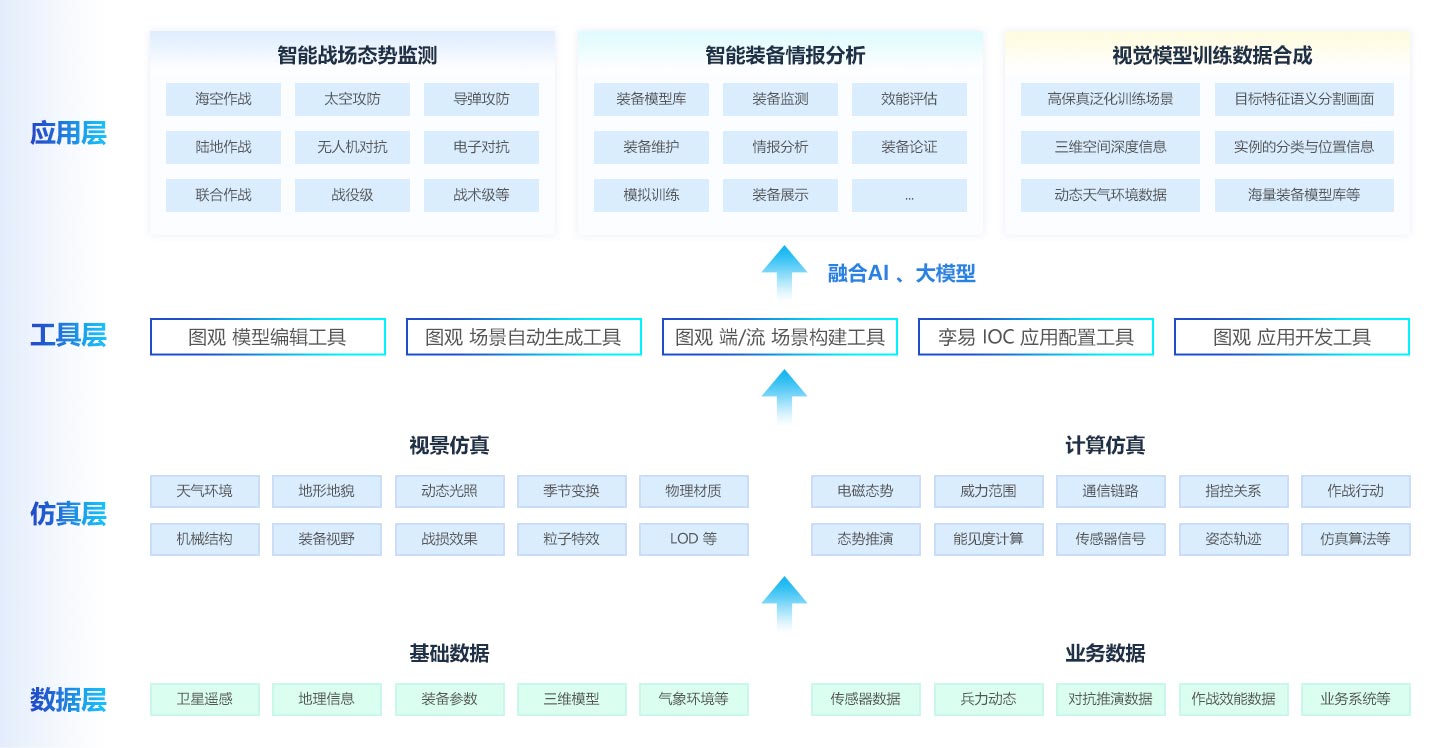Click the 电磁态势 tag
Screen dimensions: 1440x748
coord(865,491)
